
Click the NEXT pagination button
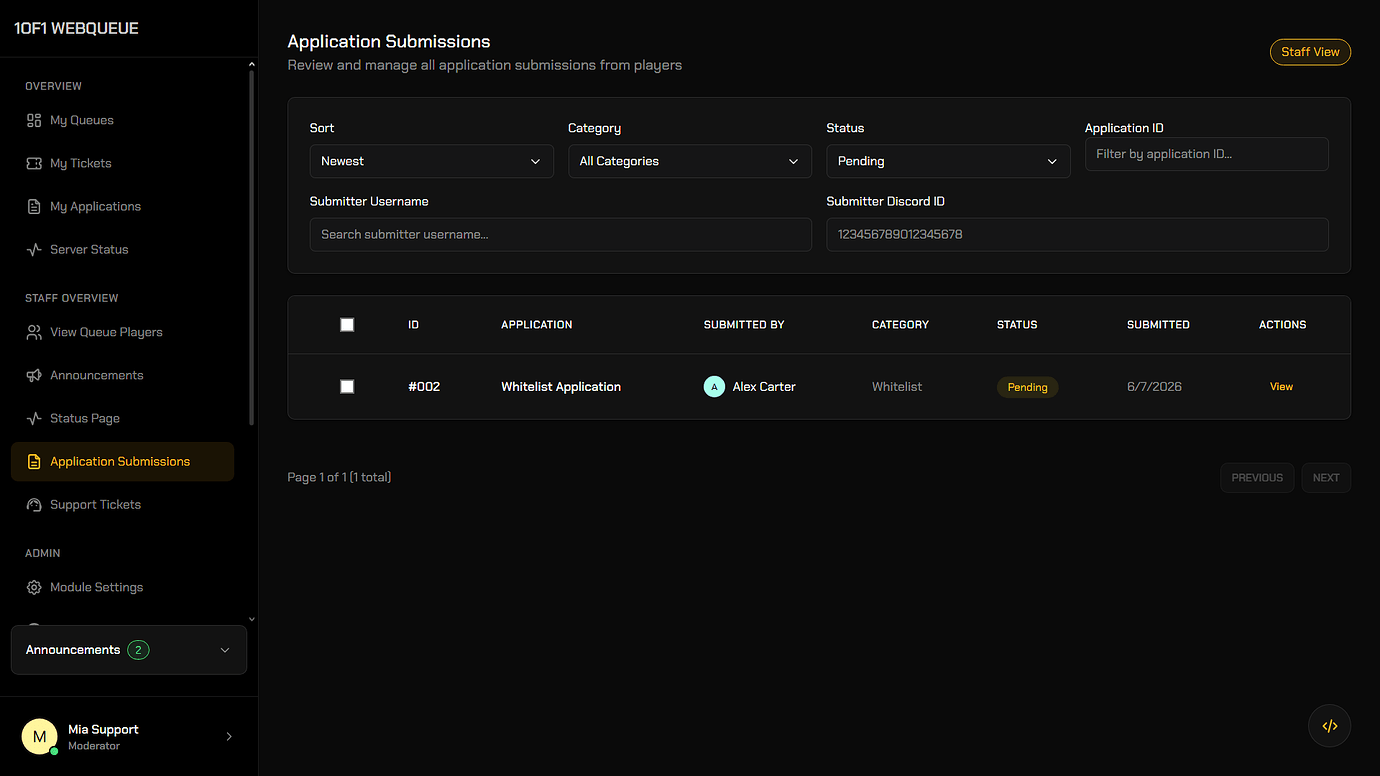1326,477
